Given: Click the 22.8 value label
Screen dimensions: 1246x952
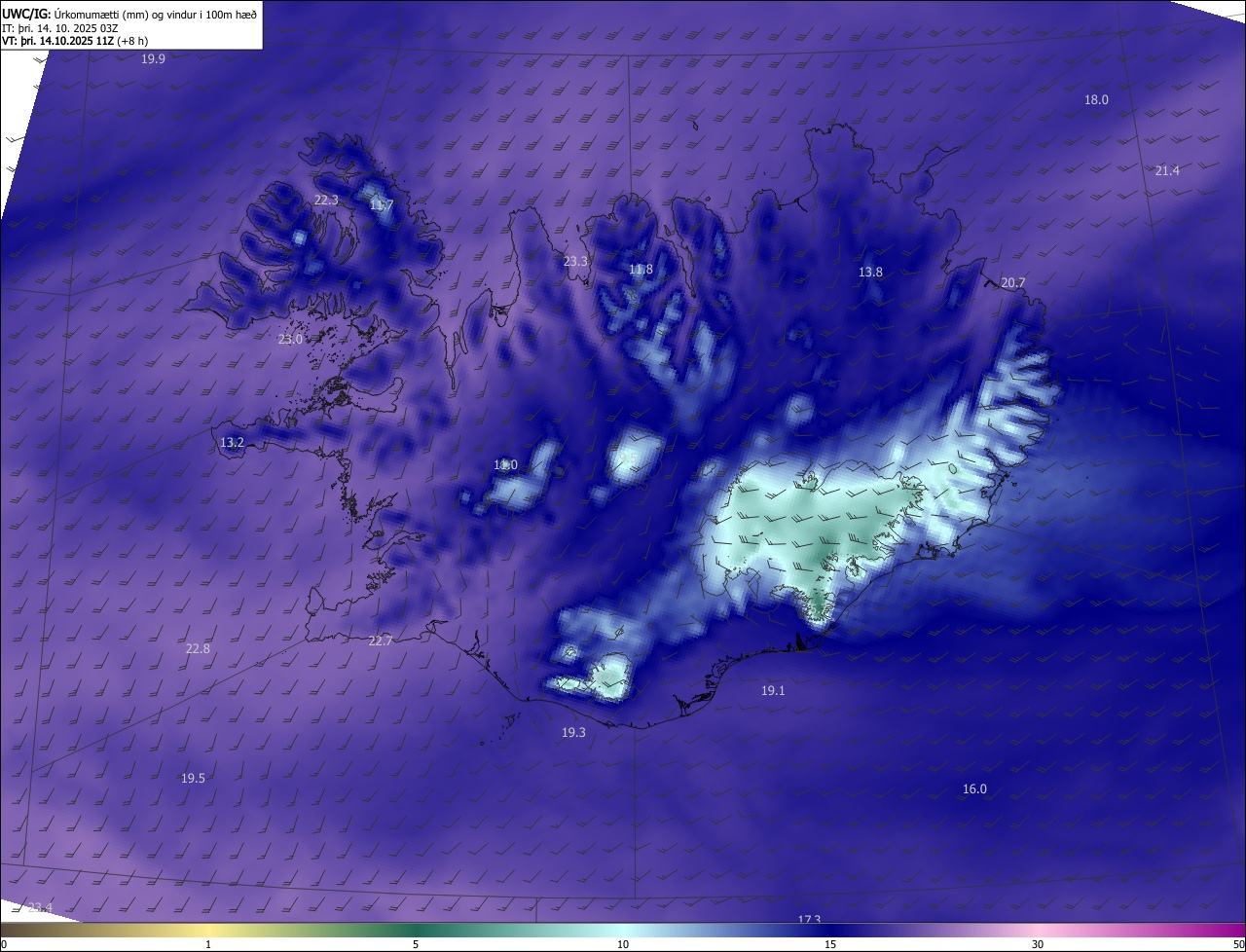Looking at the screenshot, I should [198, 649].
